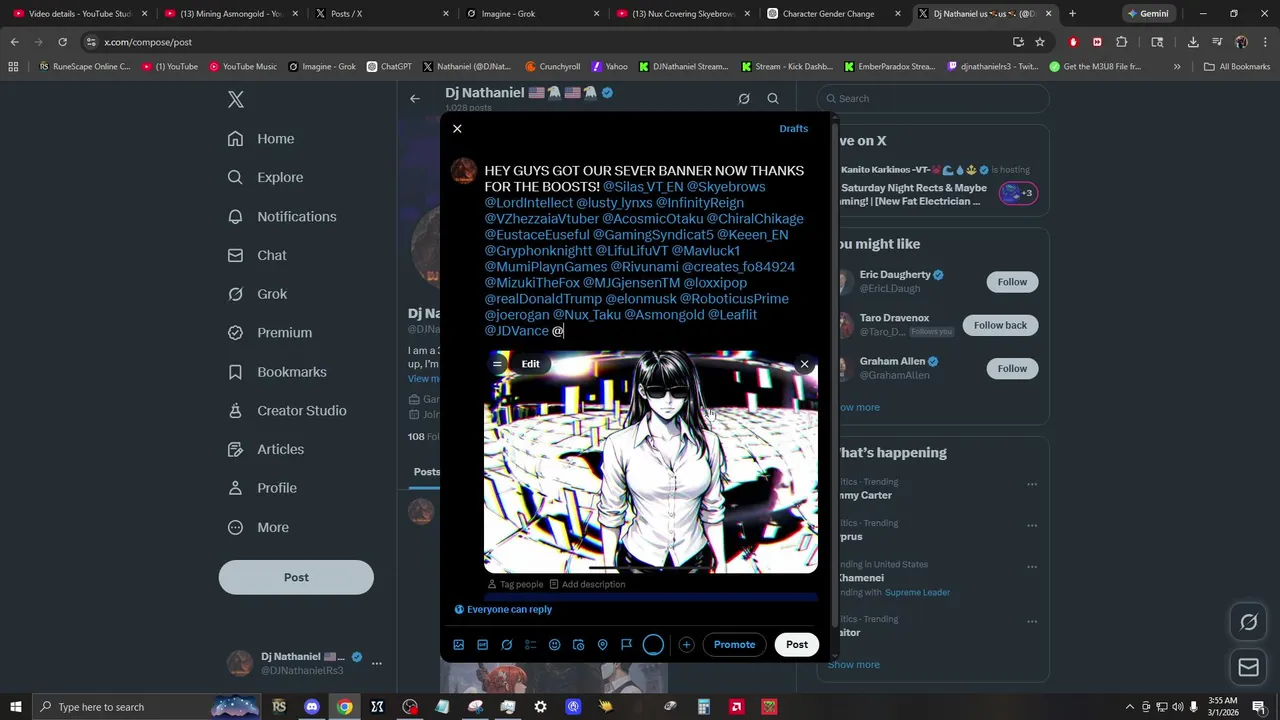Open Chrome extensions puzzle icon

(x=1121, y=42)
